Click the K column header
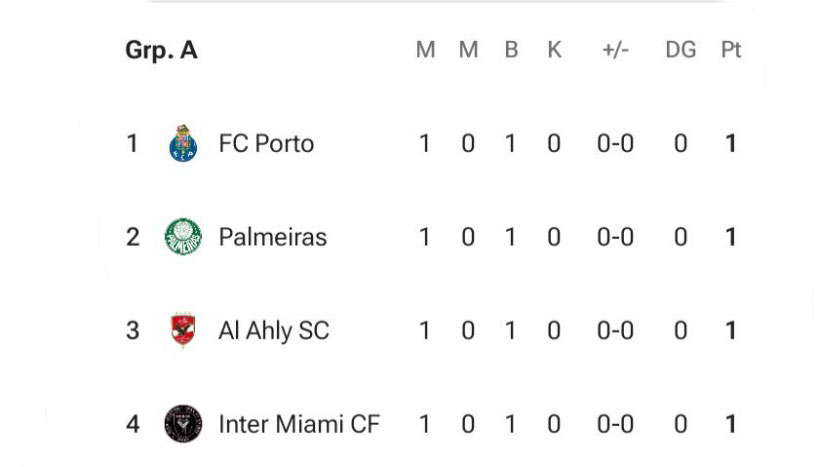Screen dimensions: 830x467 (554, 50)
